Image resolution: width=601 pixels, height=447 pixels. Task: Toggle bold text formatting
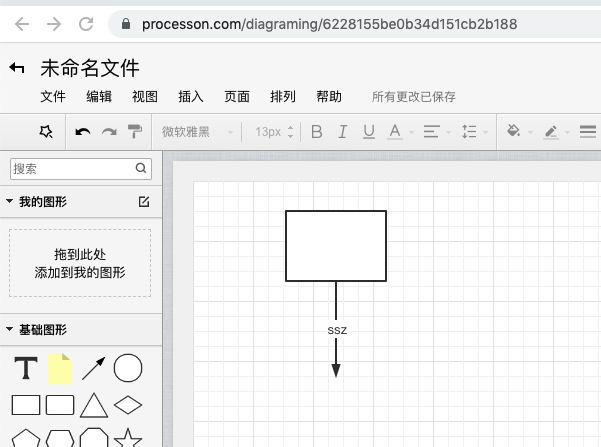pos(317,132)
